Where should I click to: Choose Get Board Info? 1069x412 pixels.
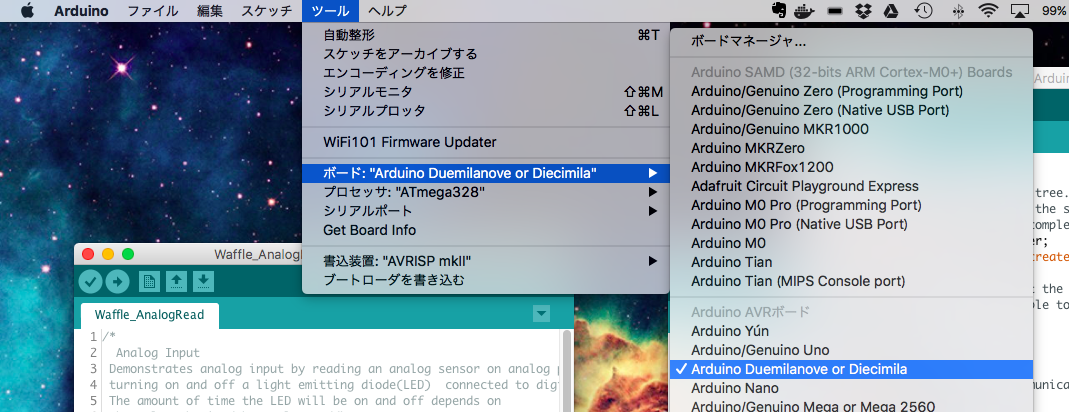tap(486, 231)
